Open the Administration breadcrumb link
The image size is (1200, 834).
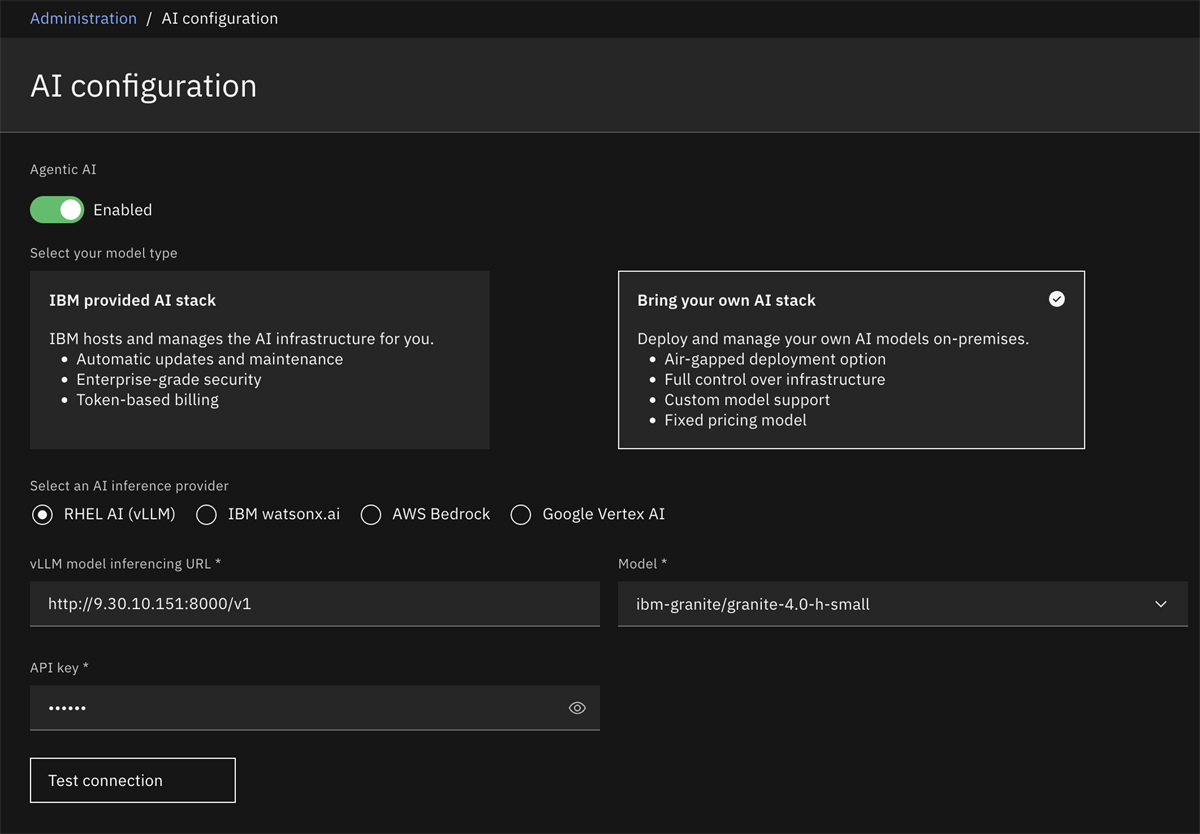coord(83,18)
